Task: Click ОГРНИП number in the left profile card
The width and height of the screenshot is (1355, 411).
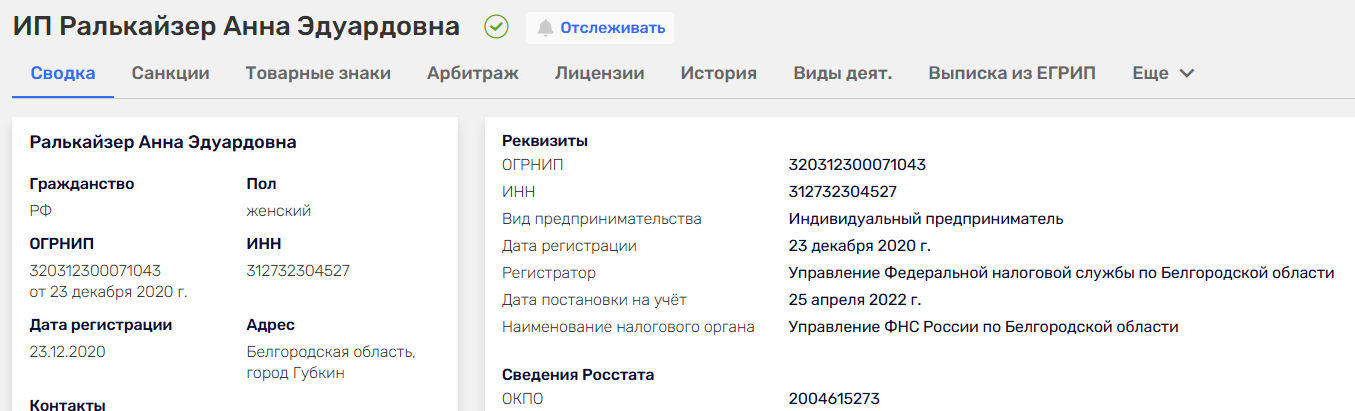Action: (x=95, y=271)
